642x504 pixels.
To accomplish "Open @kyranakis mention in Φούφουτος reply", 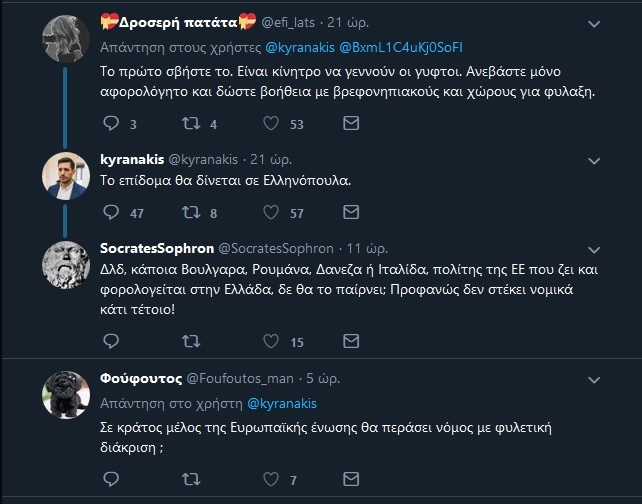I will [x=281, y=403].
